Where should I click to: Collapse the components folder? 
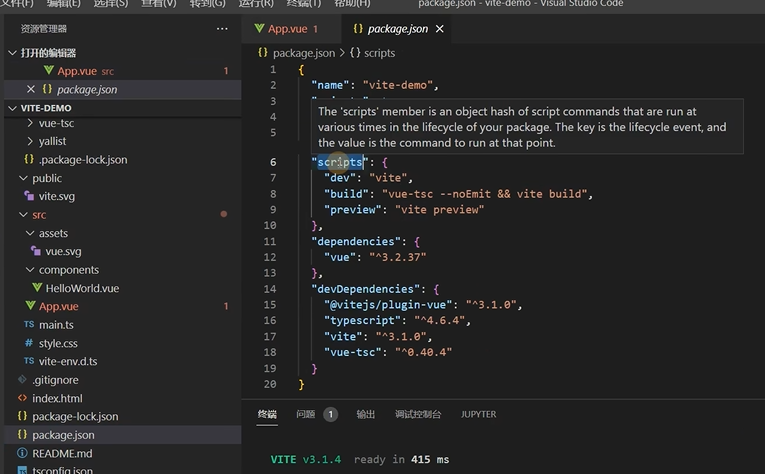click(x=30, y=270)
